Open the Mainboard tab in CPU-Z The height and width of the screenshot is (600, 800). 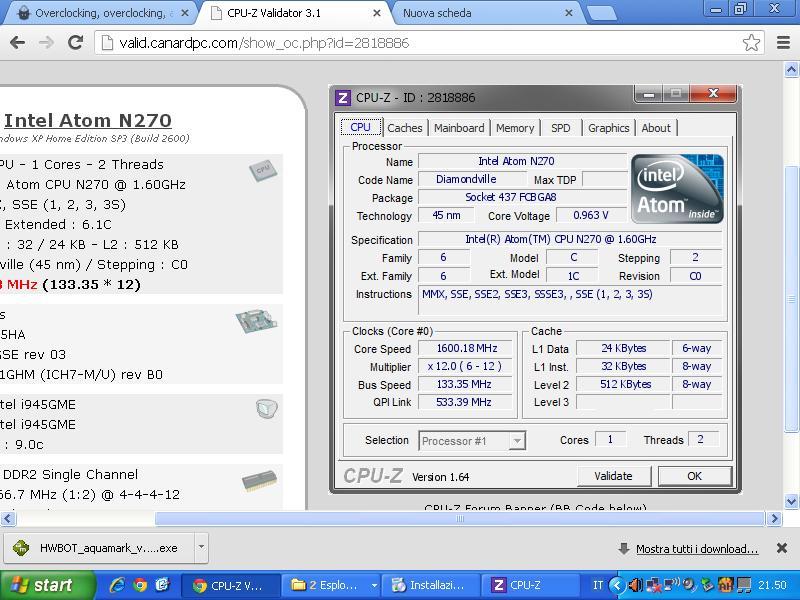pyautogui.click(x=459, y=128)
